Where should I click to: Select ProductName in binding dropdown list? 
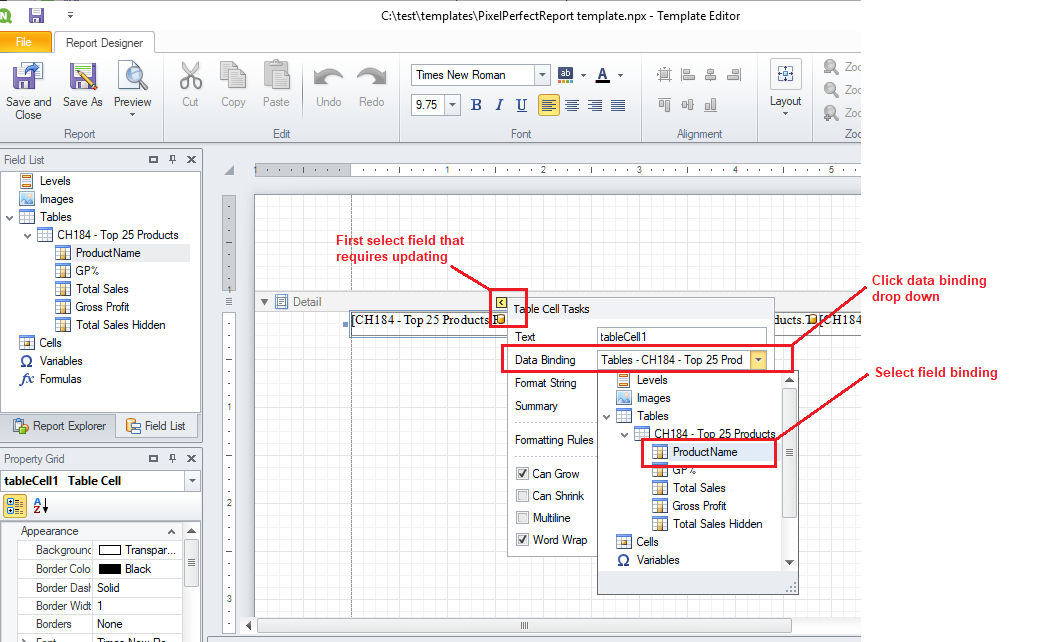[705, 452]
